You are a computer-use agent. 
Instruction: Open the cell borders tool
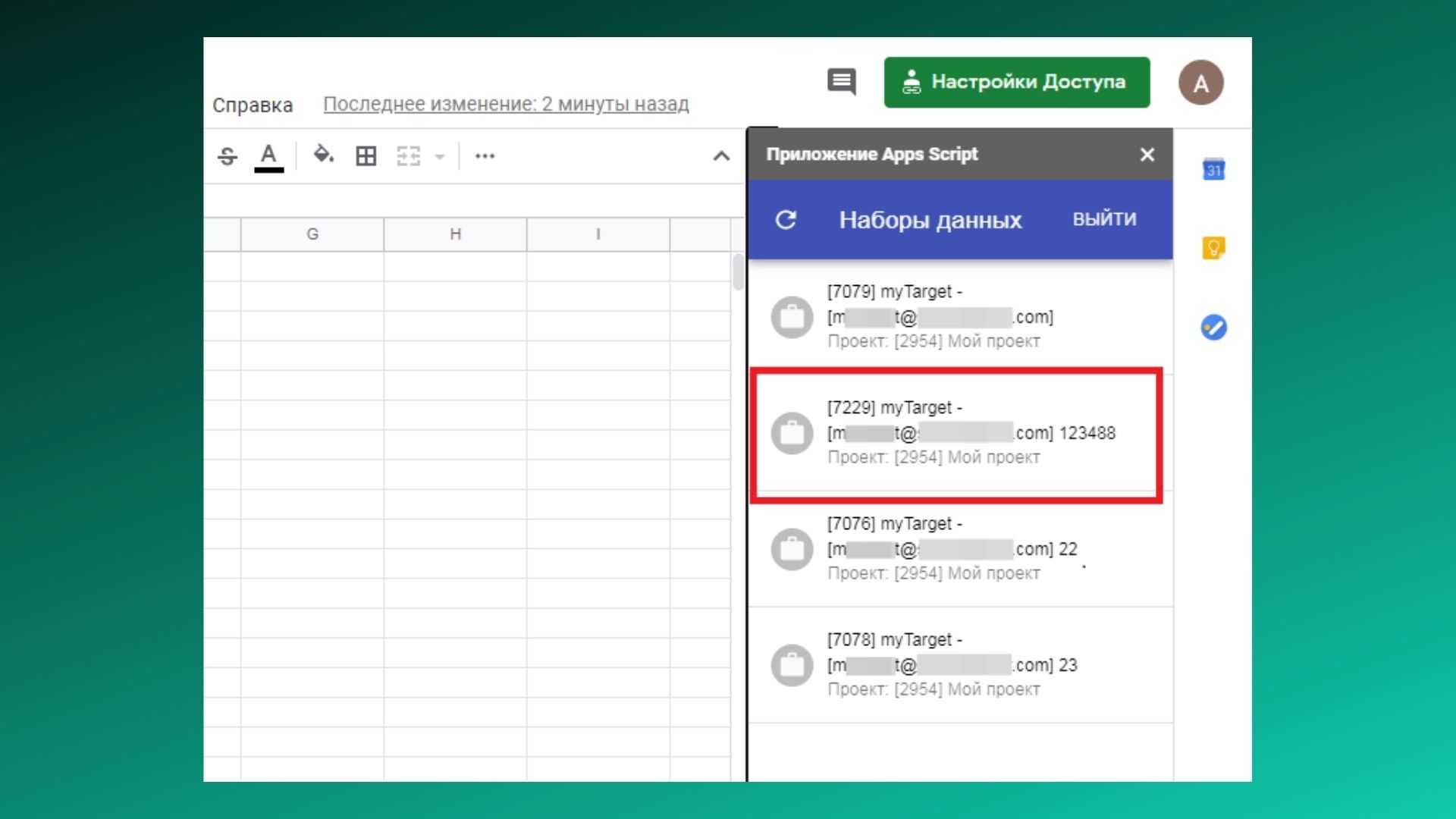click(366, 156)
